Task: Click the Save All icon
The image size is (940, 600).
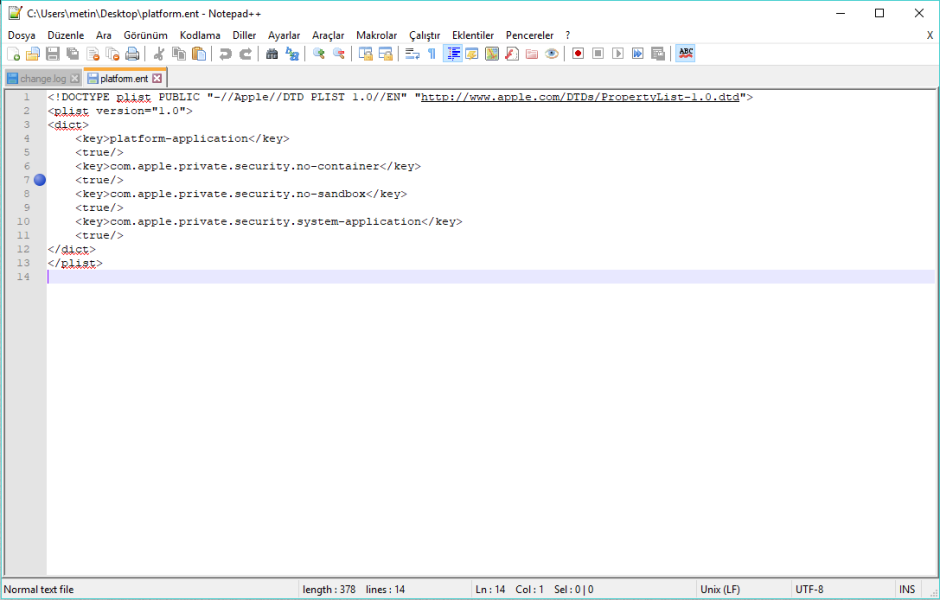Action: pyautogui.click(x=72, y=54)
